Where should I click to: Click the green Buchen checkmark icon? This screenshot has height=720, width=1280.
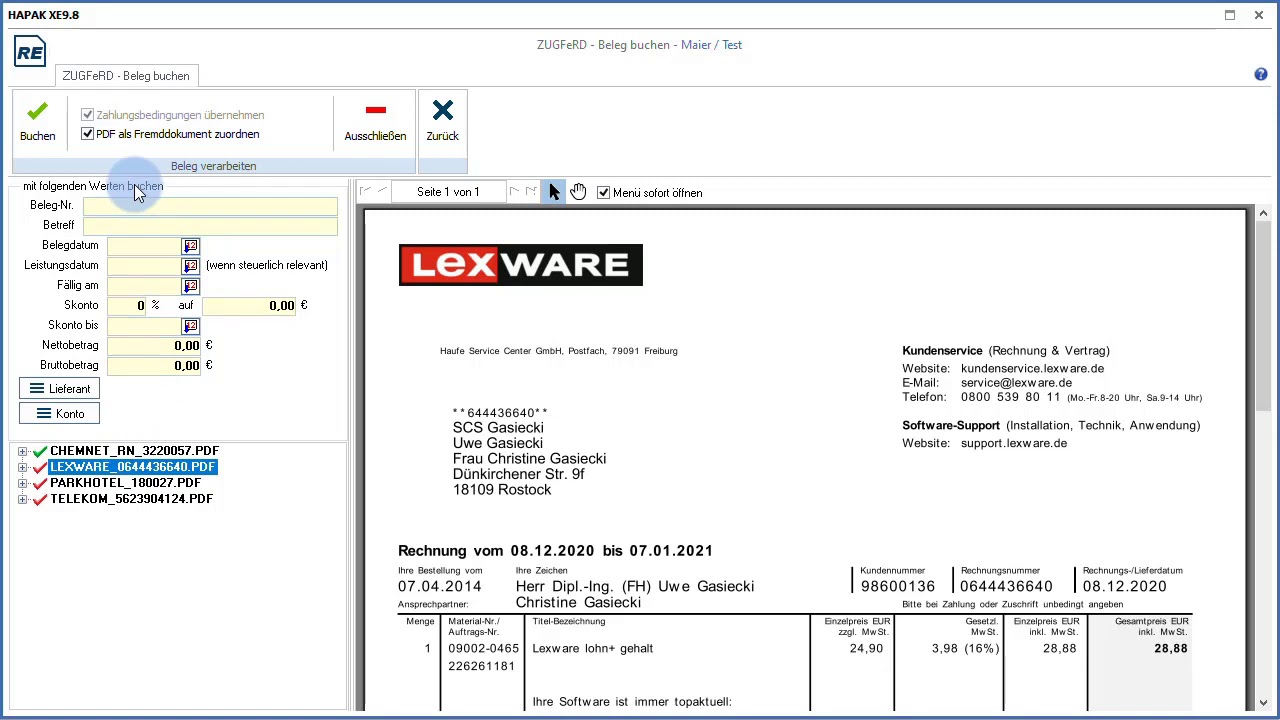coord(37,111)
